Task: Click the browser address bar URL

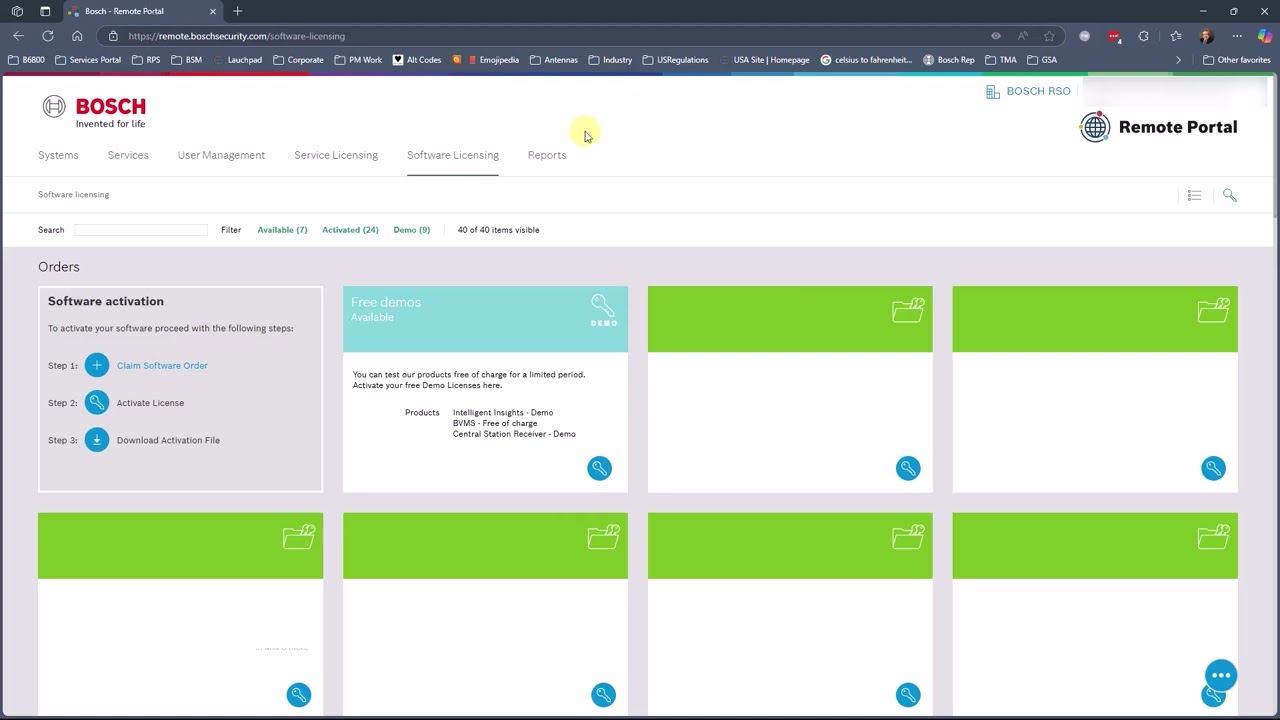Action: click(237, 36)
